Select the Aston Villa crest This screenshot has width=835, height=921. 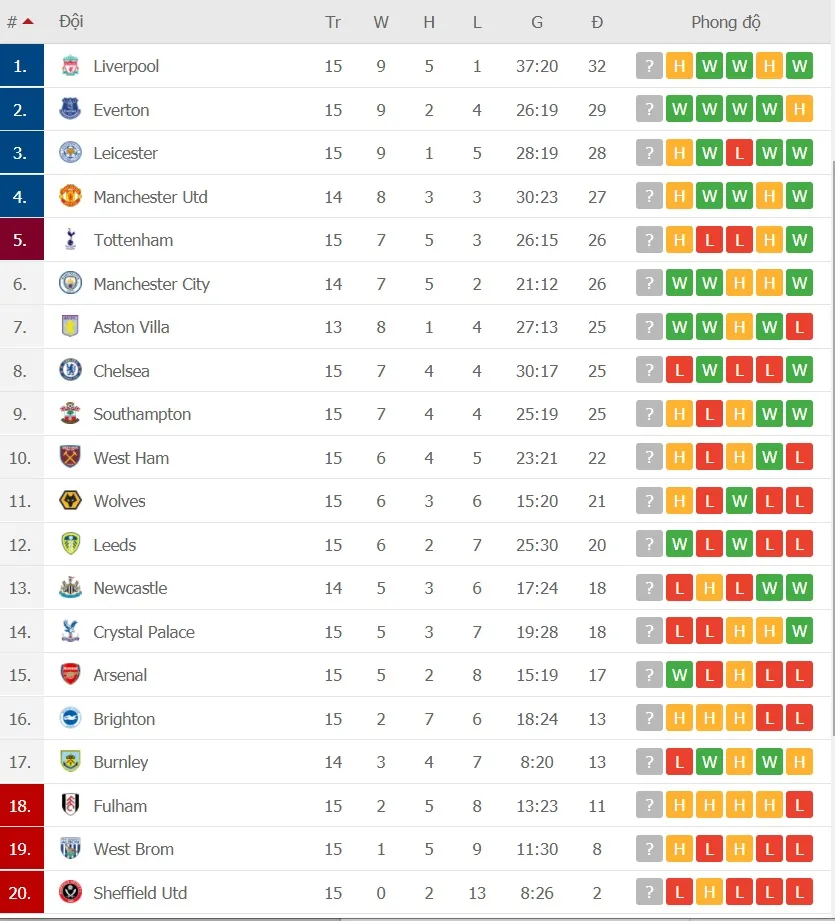70,327
